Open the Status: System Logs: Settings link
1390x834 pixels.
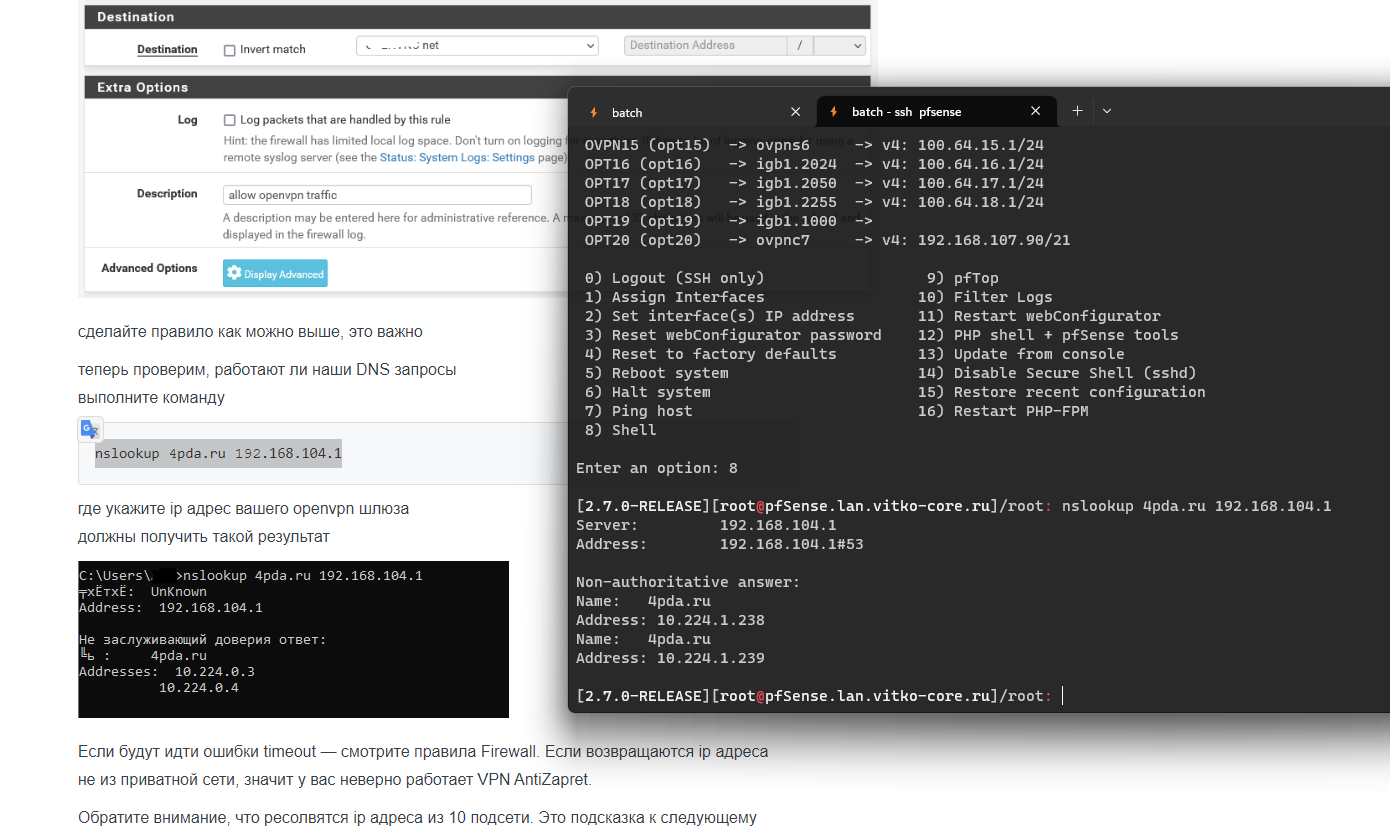pos(457,158)
